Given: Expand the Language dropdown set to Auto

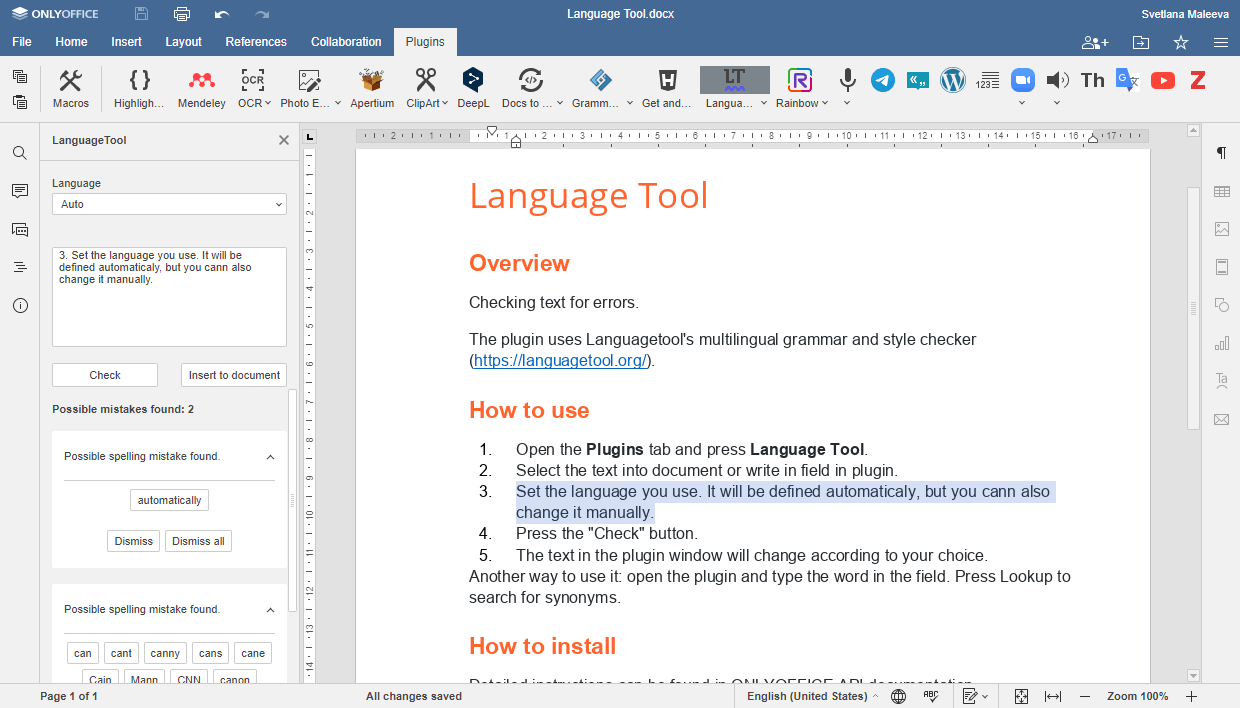Looking at the screenshot, I should tap(169, 204).
